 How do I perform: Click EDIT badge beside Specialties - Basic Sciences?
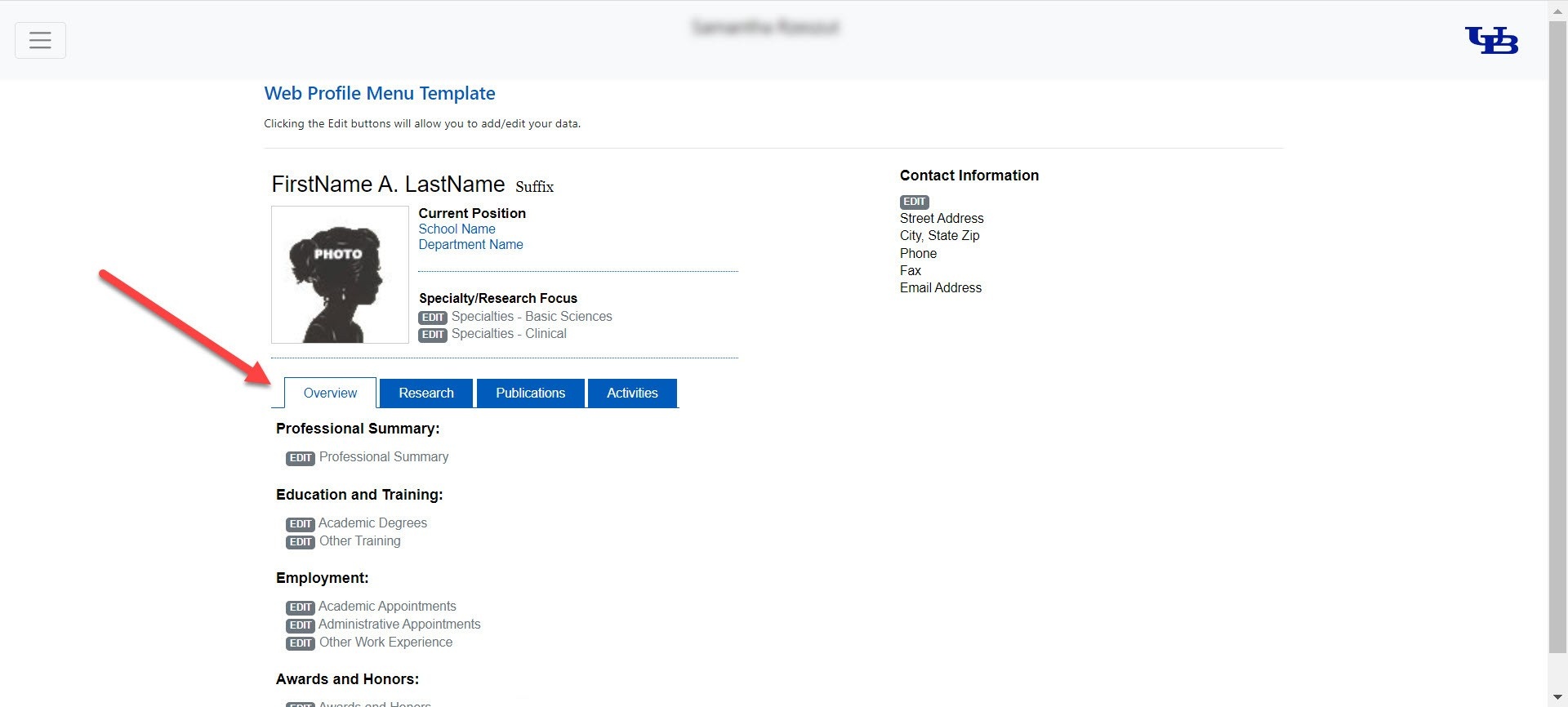pos(432,318)
